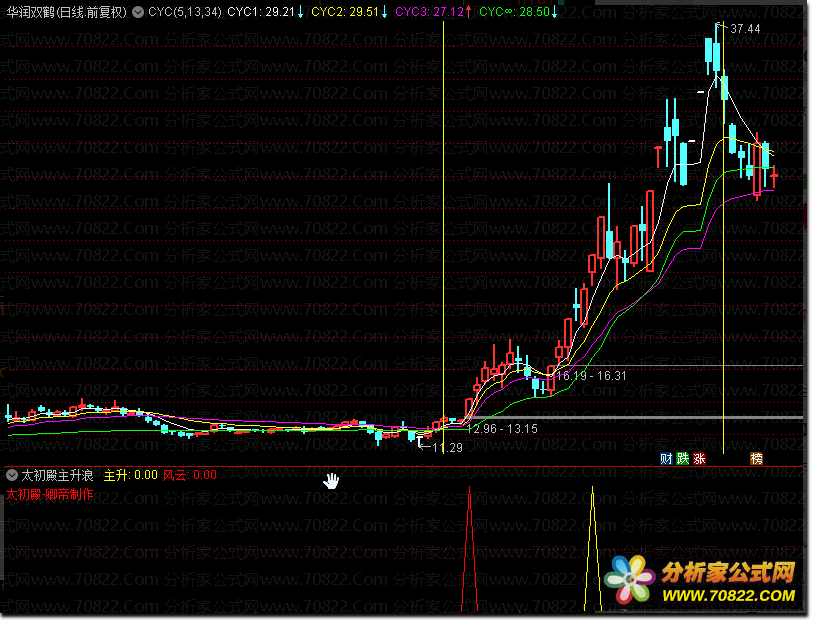
Task: Select the 37.44 high price label
Action: 745,29
